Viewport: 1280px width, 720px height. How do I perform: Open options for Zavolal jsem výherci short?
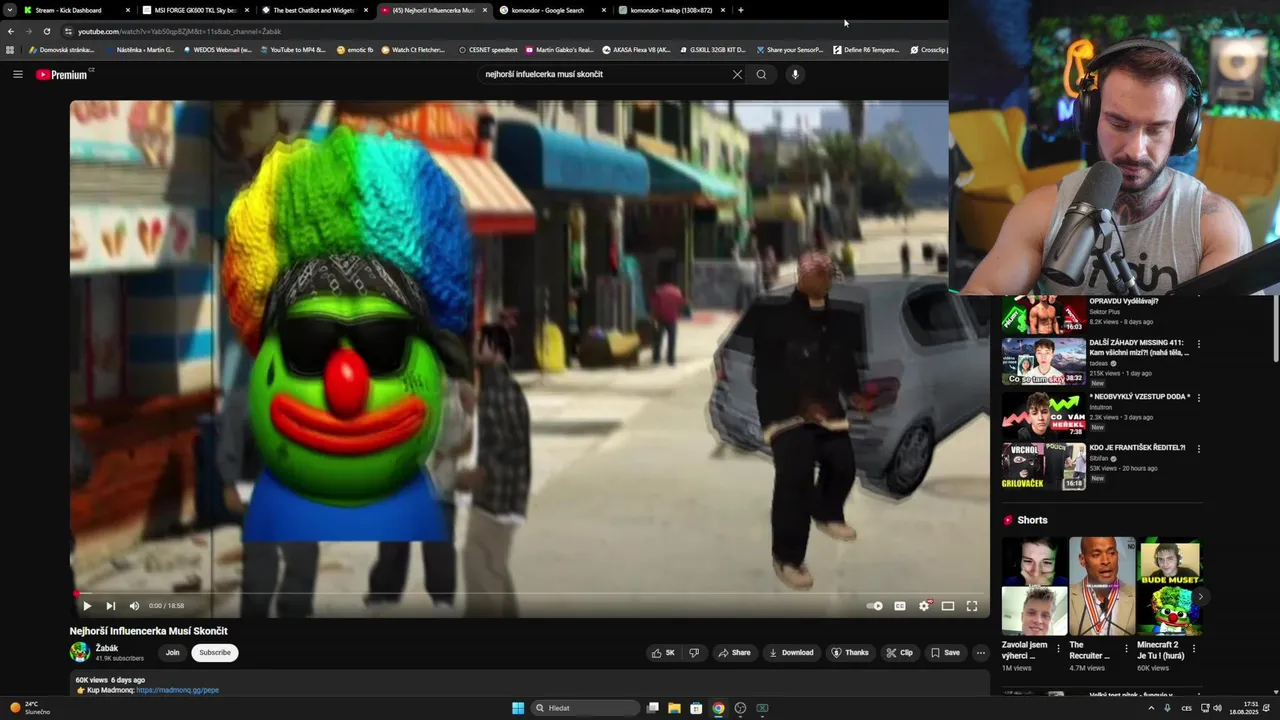pos(1057,648)
